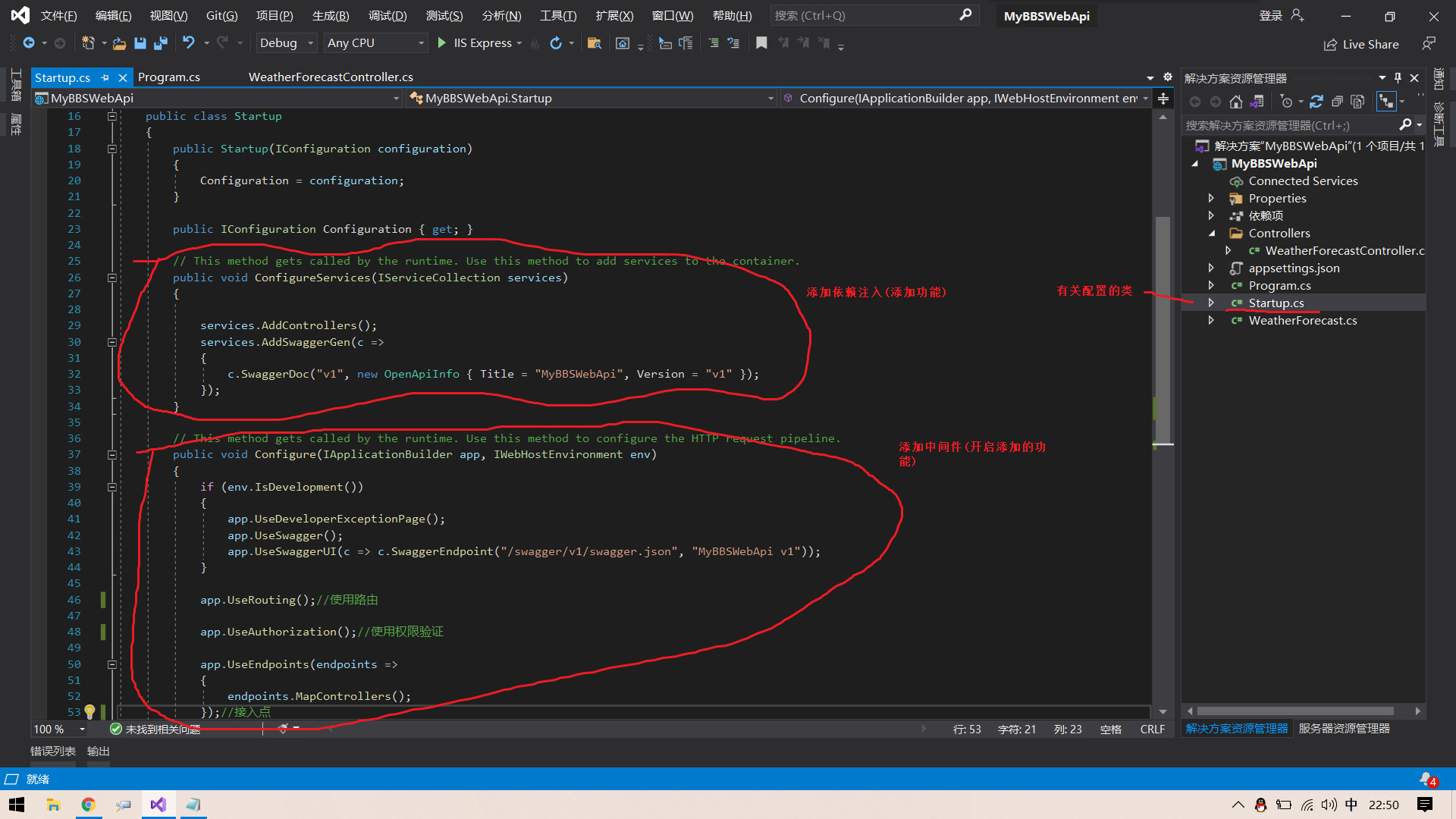Open the MyBBSWebApi.Startup class dropdown
This screenshot has height=819, width=1456.
click(x=591, y=98)
